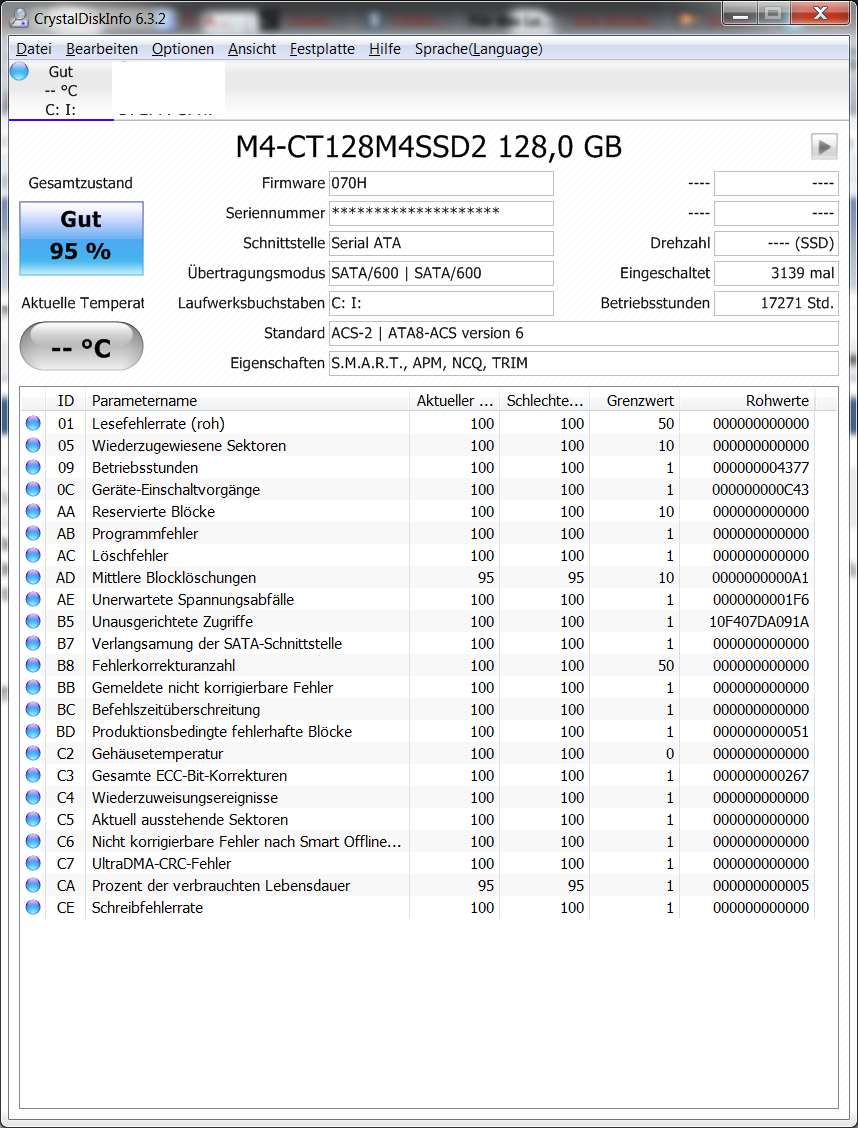Click the Schlechte column header
Image resolution: width=858 pixels, height=1128 pixels.
click(x=544, y=401)
